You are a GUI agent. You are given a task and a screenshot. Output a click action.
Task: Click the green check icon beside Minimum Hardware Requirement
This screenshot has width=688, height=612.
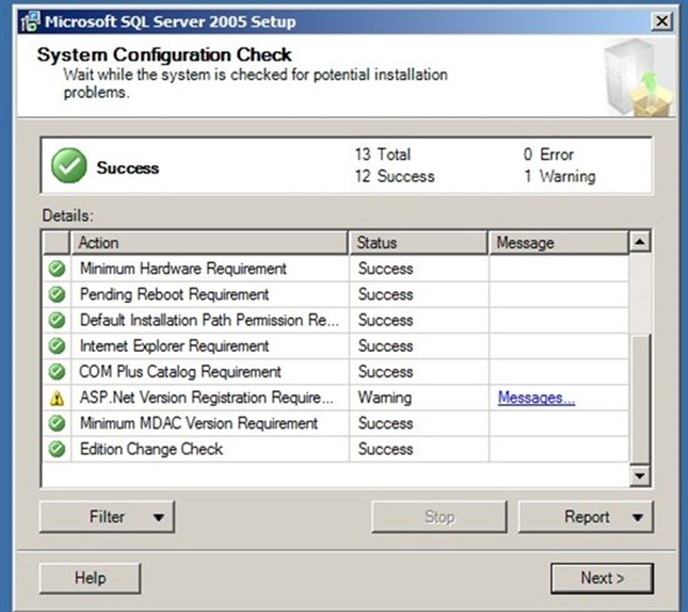[57, 268]
